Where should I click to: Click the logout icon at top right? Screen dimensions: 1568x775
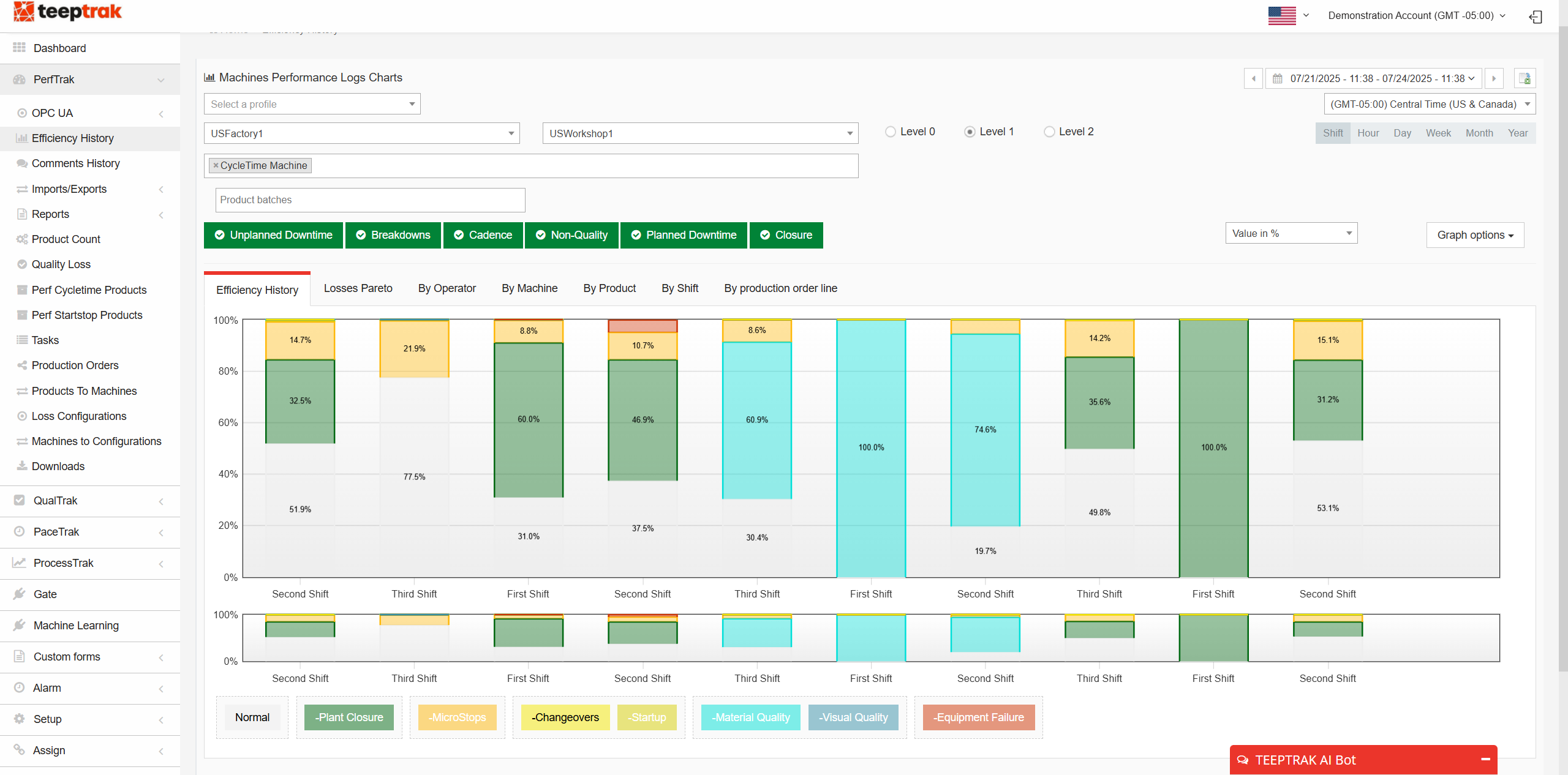pos(1536,17)
